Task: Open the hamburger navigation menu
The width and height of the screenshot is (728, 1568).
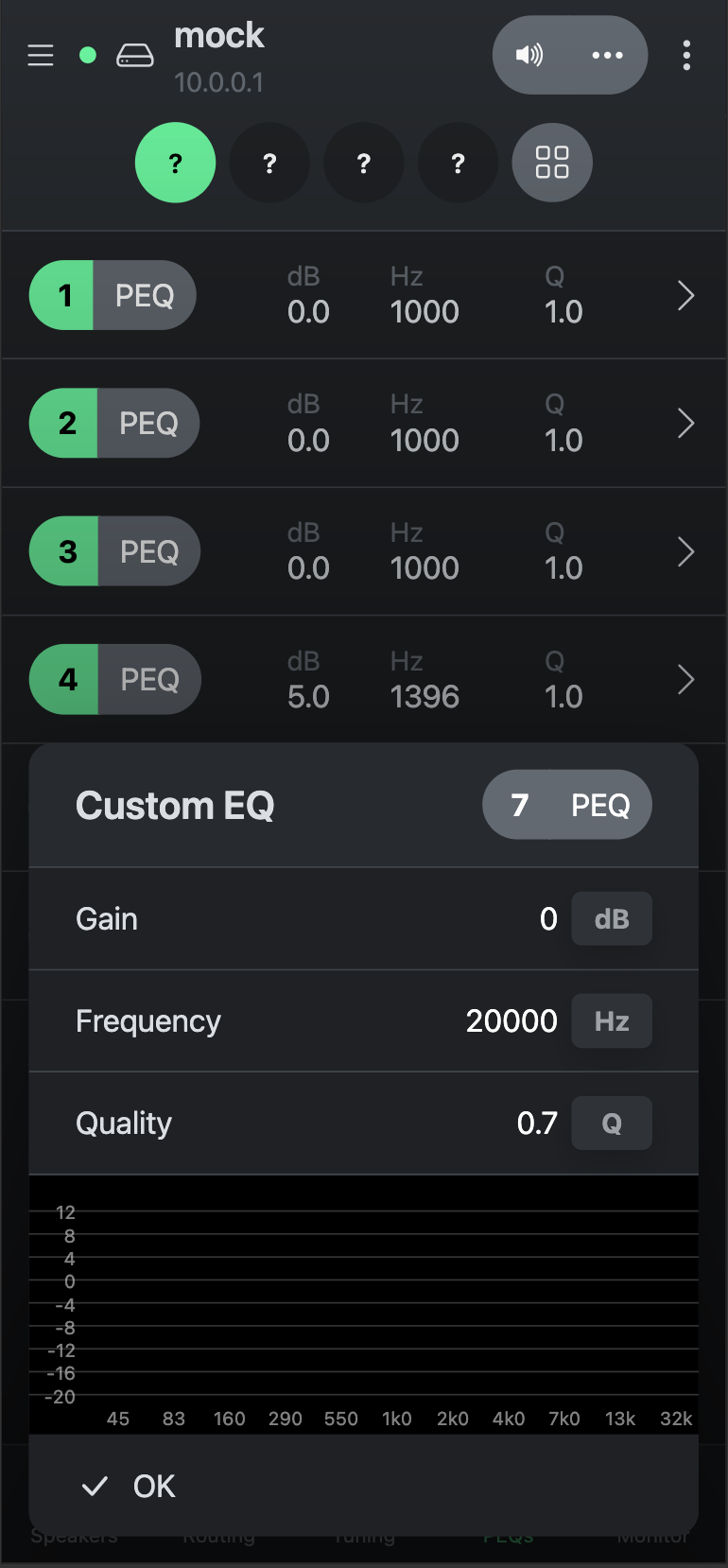Action: (41, 56)
